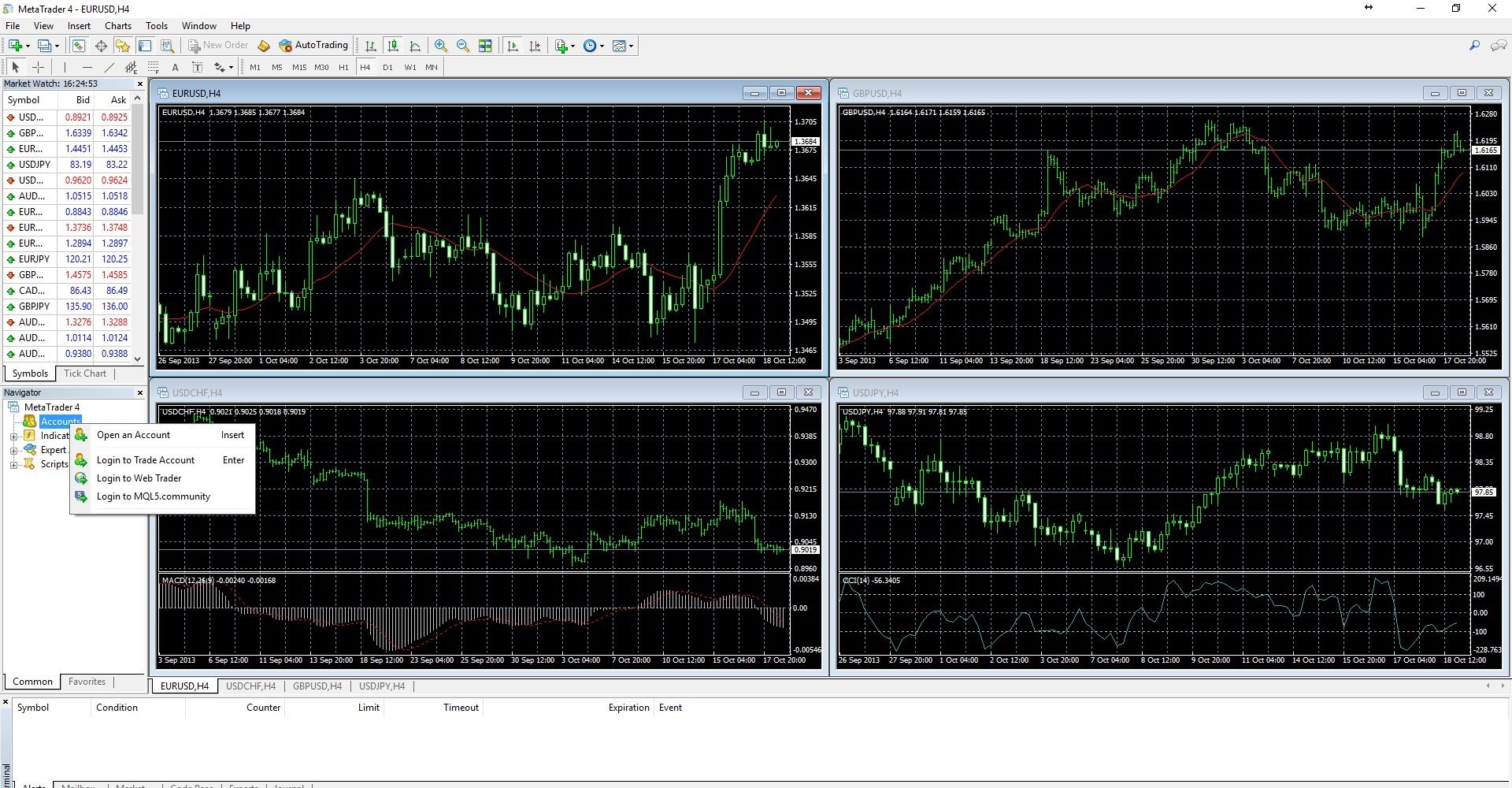Viewport: 1512px width, 788px height.
Task: Choose Open an Account from context menu
Action: coord(162,435)
